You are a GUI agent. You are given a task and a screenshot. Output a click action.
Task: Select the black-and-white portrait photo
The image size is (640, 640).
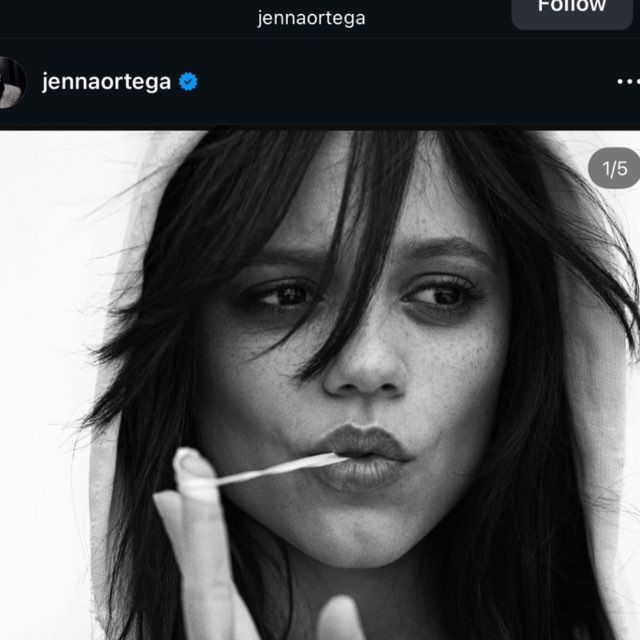pyautogui.click(x=320, y=385)
